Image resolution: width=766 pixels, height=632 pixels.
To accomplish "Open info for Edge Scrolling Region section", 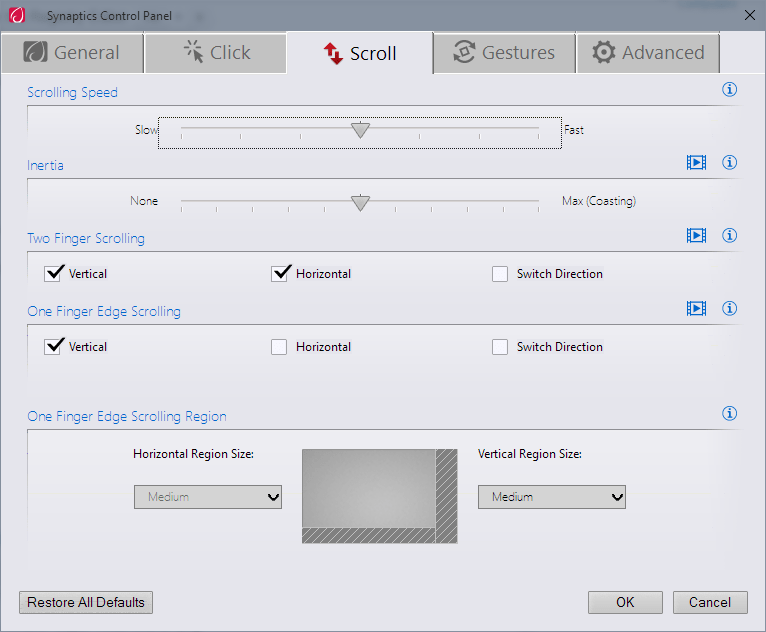I will [x=729, y=413].
